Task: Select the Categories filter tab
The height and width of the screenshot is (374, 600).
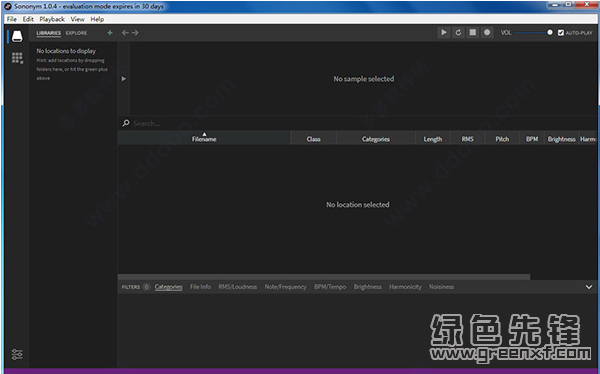Action: tap(168, 287)
